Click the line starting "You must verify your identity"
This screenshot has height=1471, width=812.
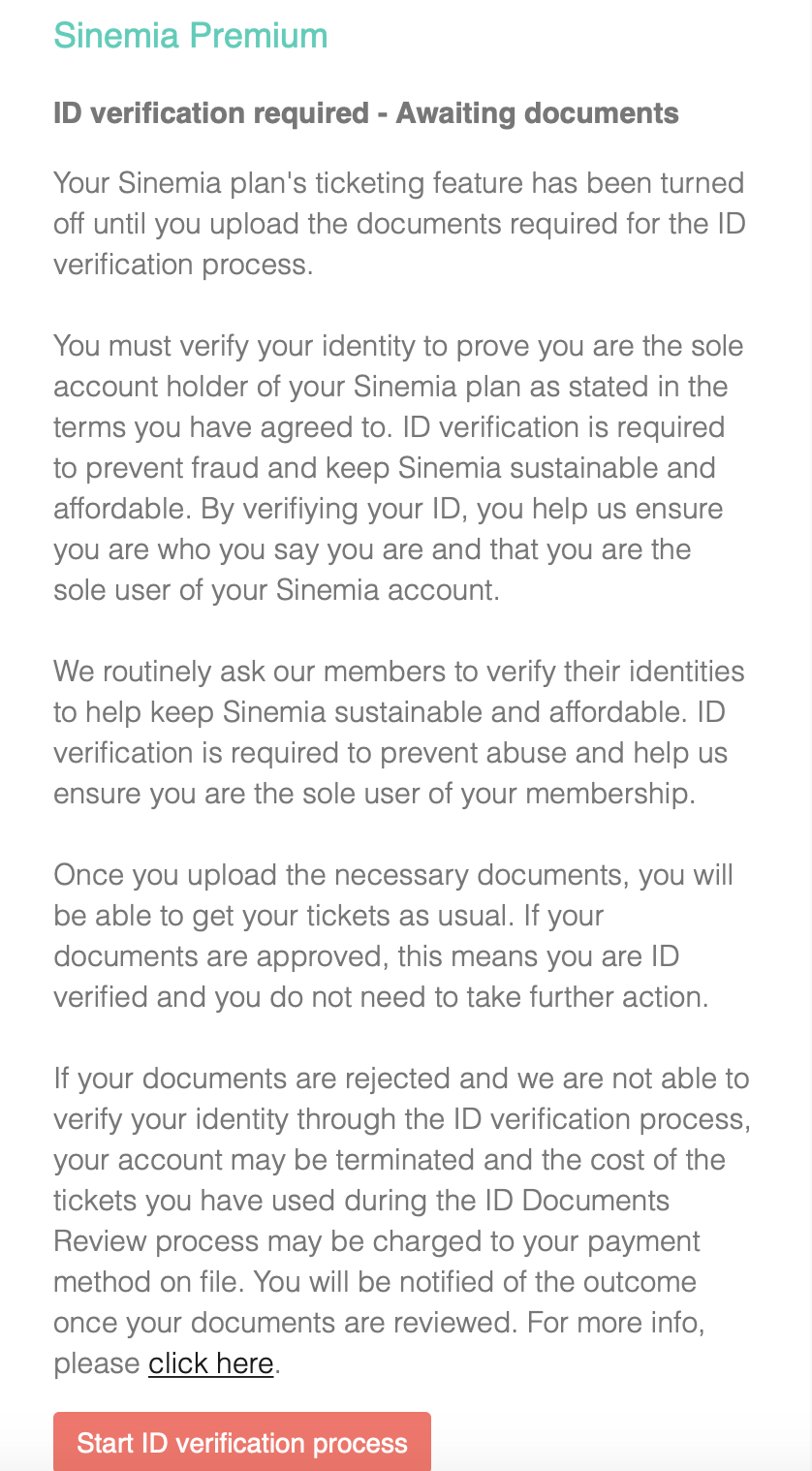pyautogui.click(x=398, y=346)
